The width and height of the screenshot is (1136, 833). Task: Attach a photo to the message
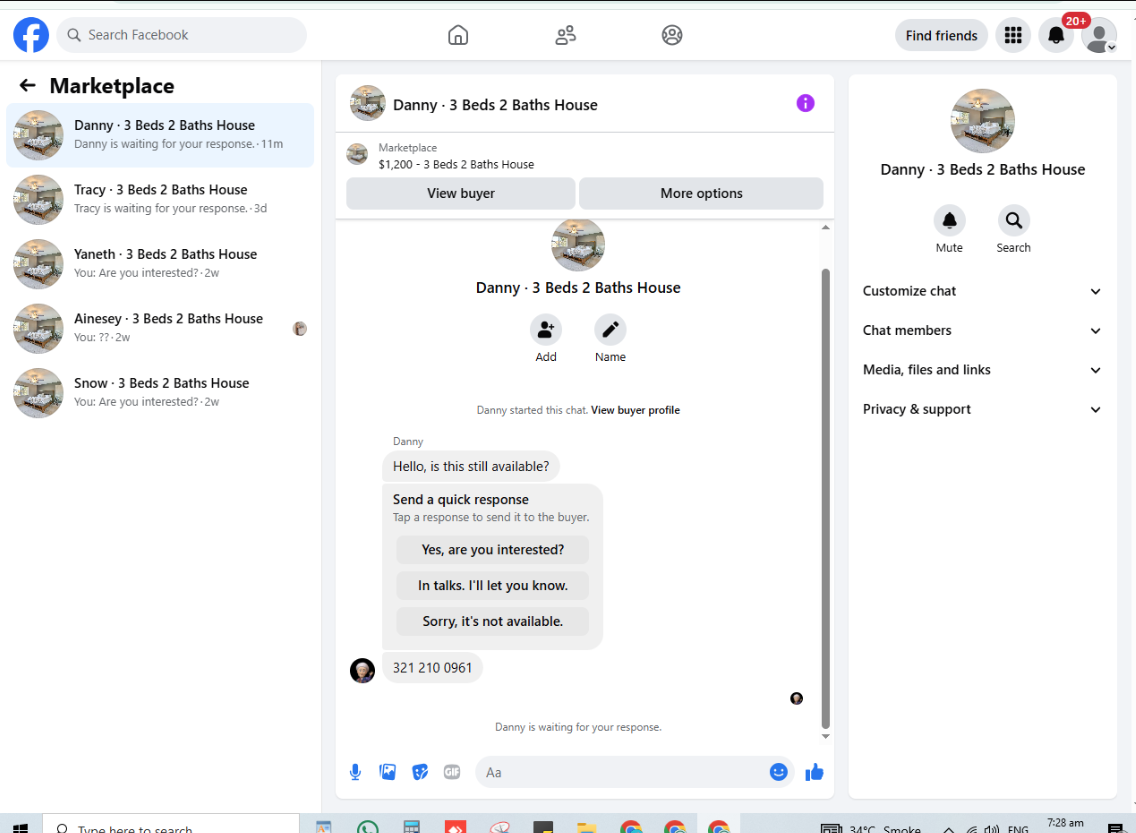[388, 772]
